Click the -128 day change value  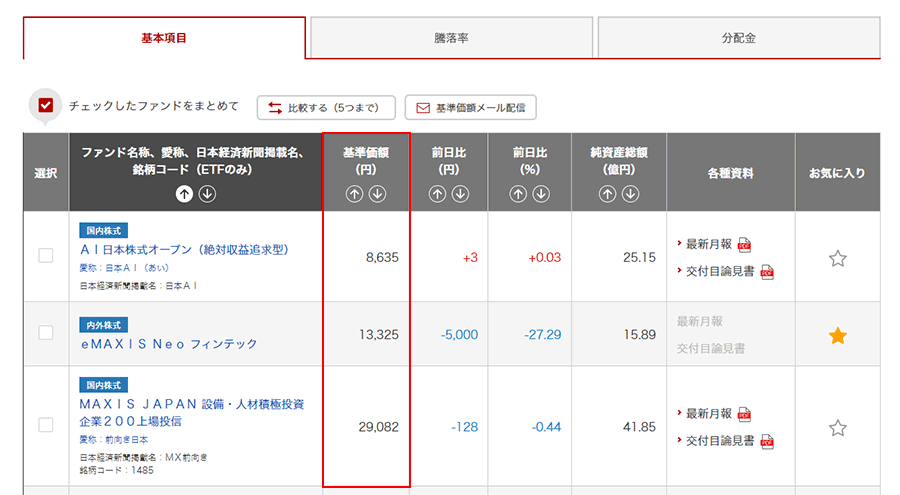pos(464,427)
